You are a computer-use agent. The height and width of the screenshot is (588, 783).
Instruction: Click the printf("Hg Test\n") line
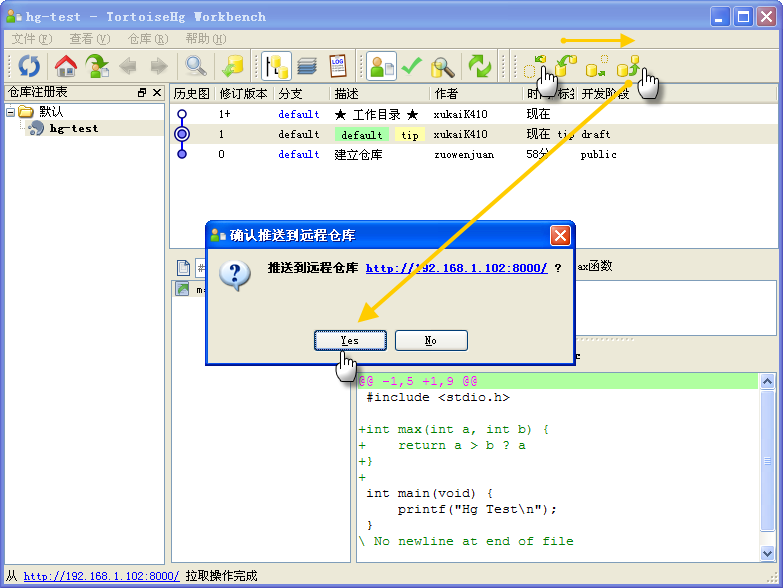click(477, 509)
